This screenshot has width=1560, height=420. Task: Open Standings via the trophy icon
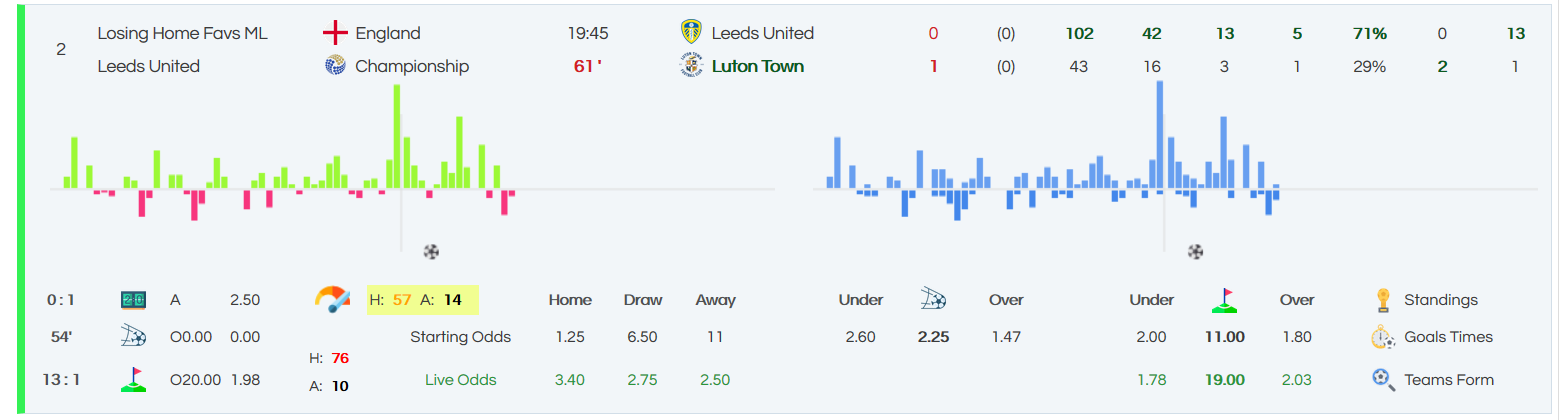tap(1384, 299)
